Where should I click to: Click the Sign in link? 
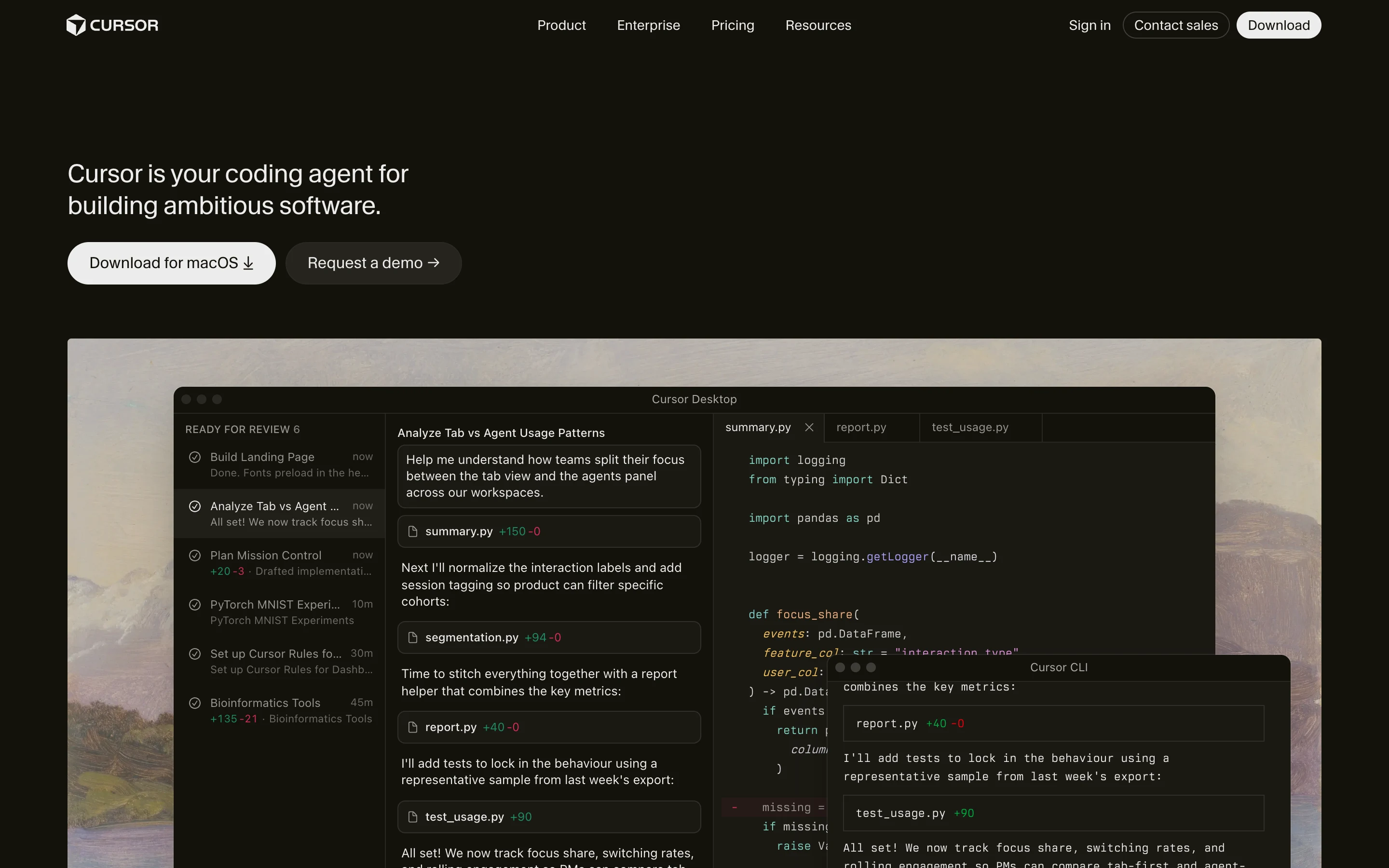pos(1089,25)
